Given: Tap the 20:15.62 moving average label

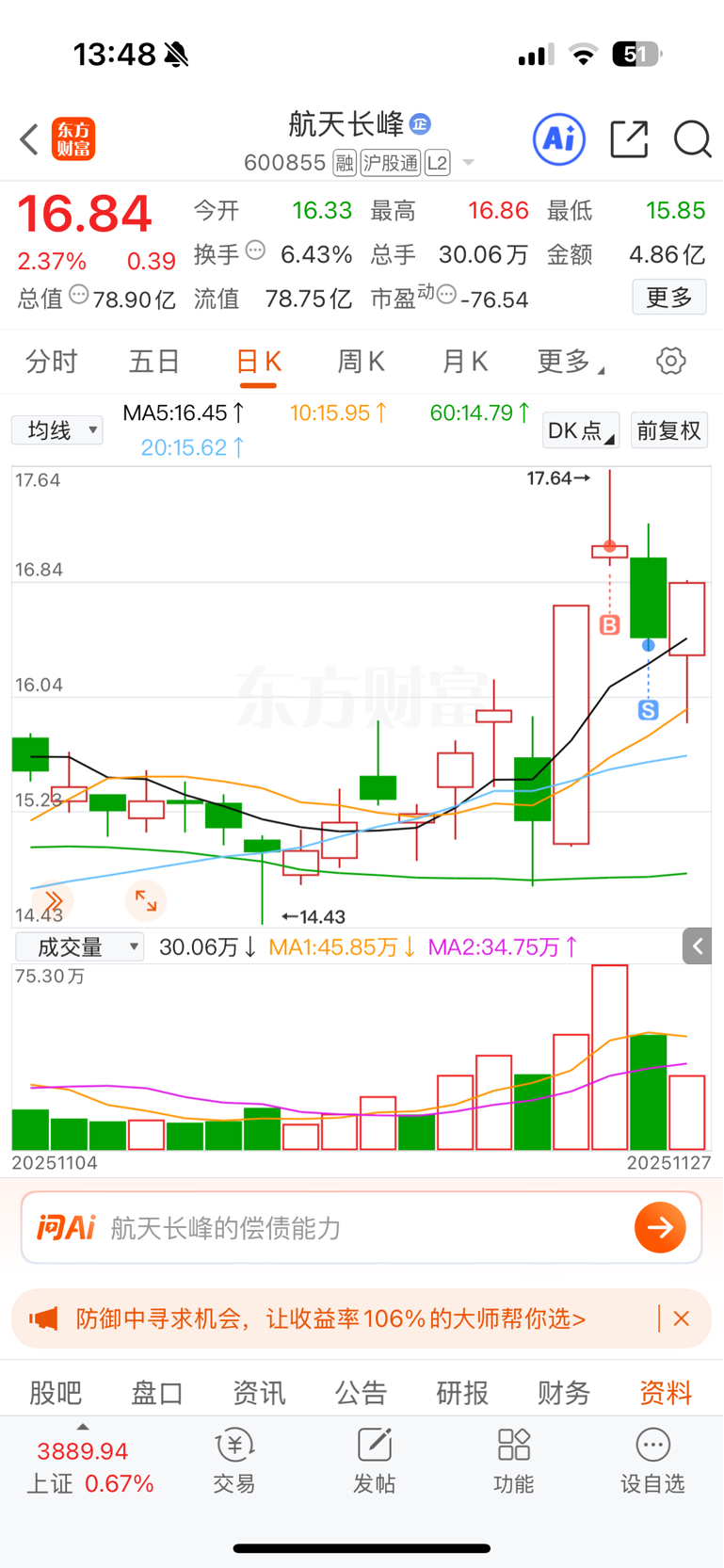Looking at the screenshot, I should tap(193, 447).
